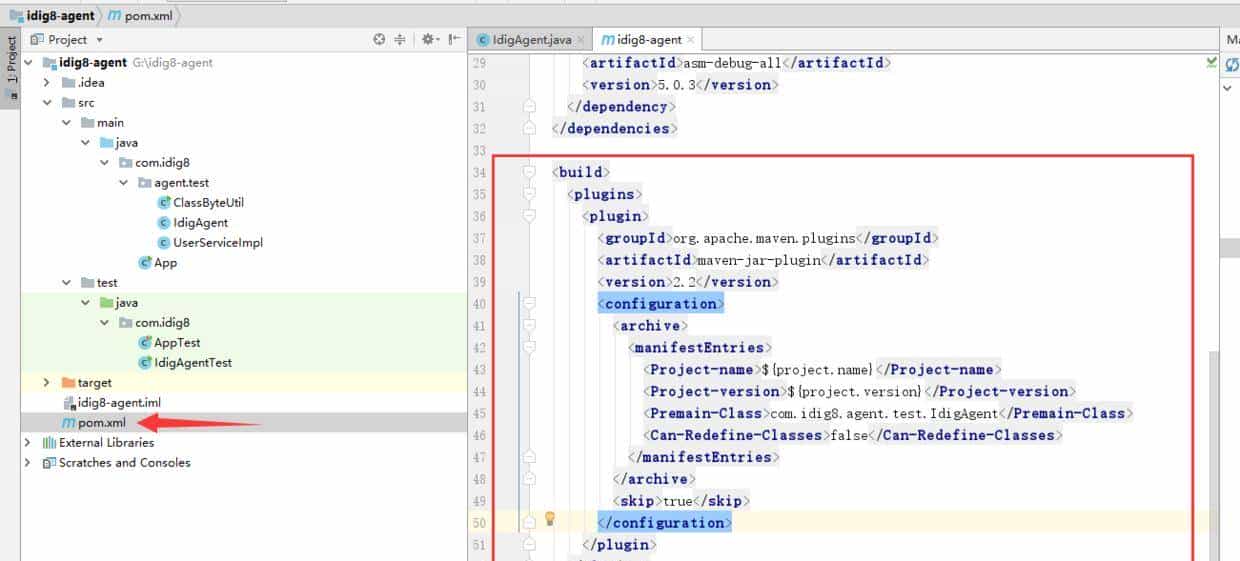Select the IdigAgent class in the tree
Image resolution: width=1240 pixels, height=561 pixels.
click(200, 222)
